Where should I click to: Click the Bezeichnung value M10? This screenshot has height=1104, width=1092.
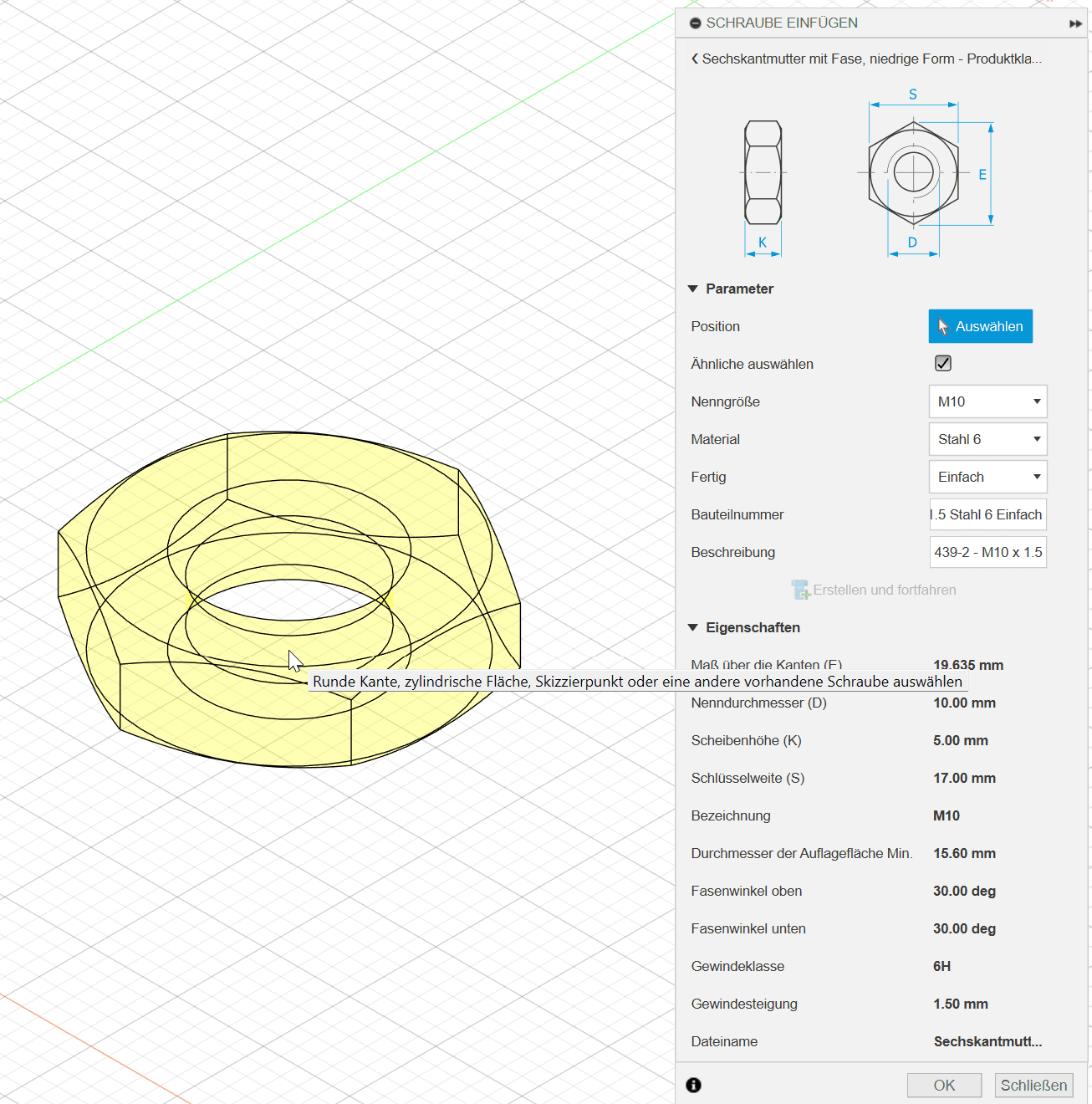click(x=947, y=815)
